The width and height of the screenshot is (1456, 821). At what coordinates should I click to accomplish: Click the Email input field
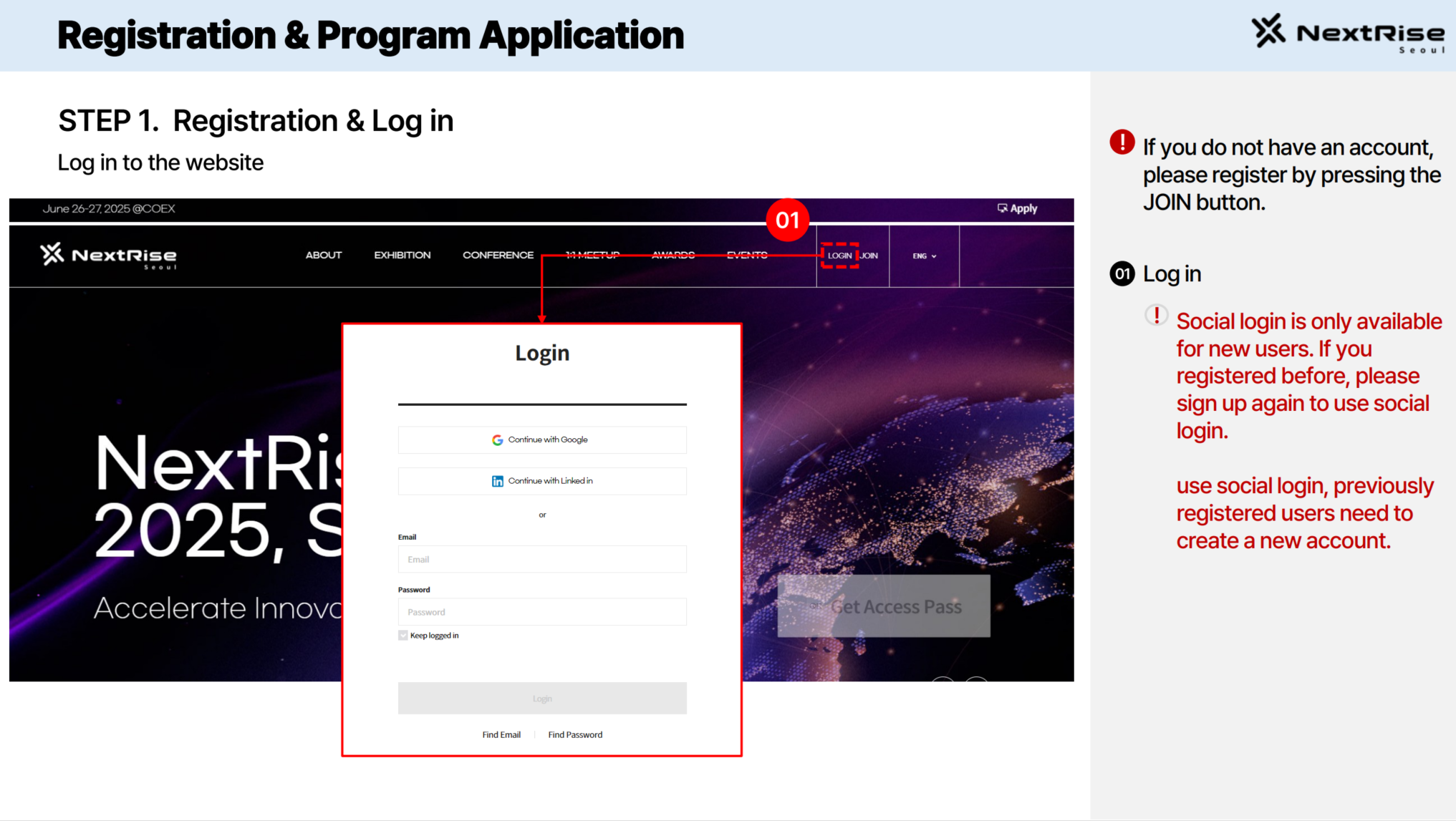click(542, 560)
